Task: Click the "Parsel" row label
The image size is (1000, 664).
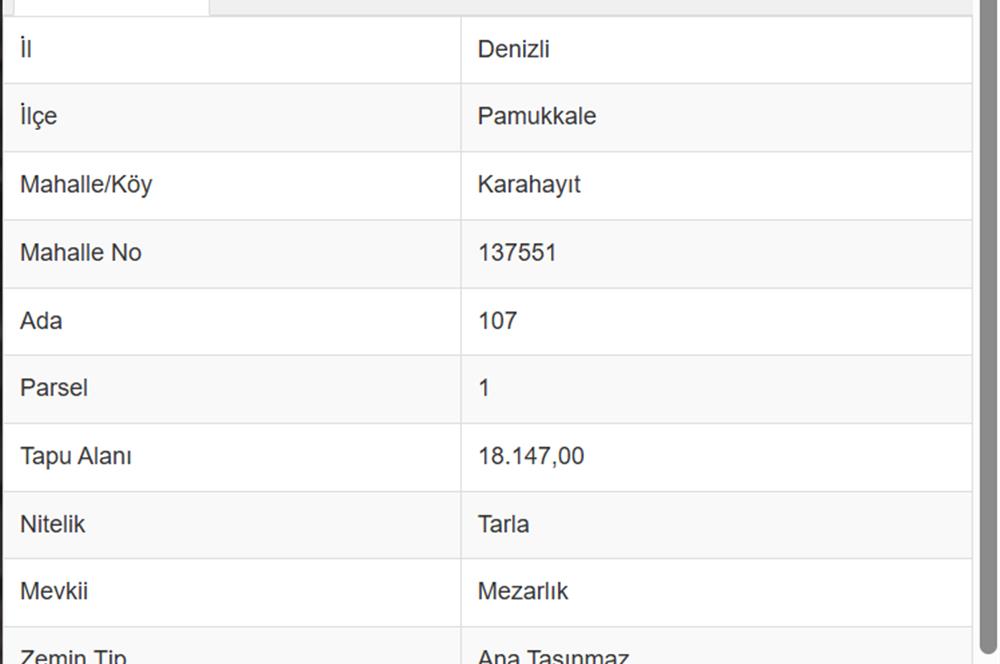Action: coord(54,388)
